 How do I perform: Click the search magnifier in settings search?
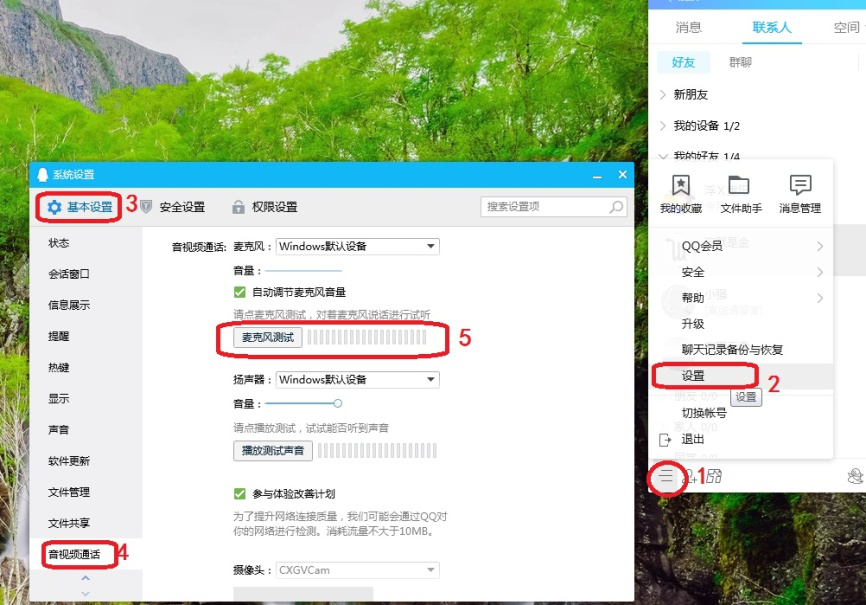[616, 207]
